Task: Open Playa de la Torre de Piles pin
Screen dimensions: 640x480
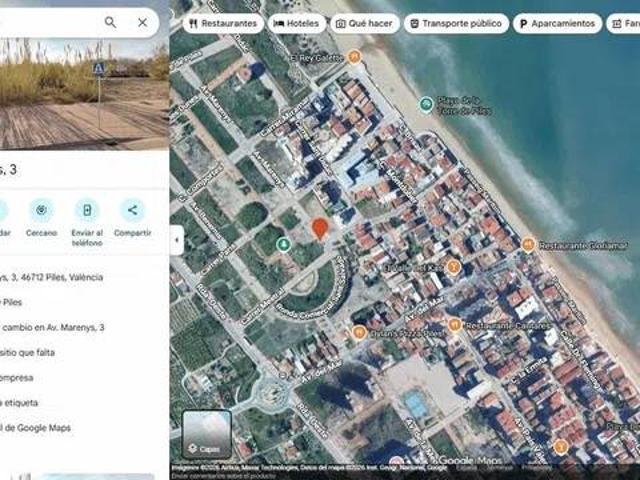Action: tap(426, 104)
